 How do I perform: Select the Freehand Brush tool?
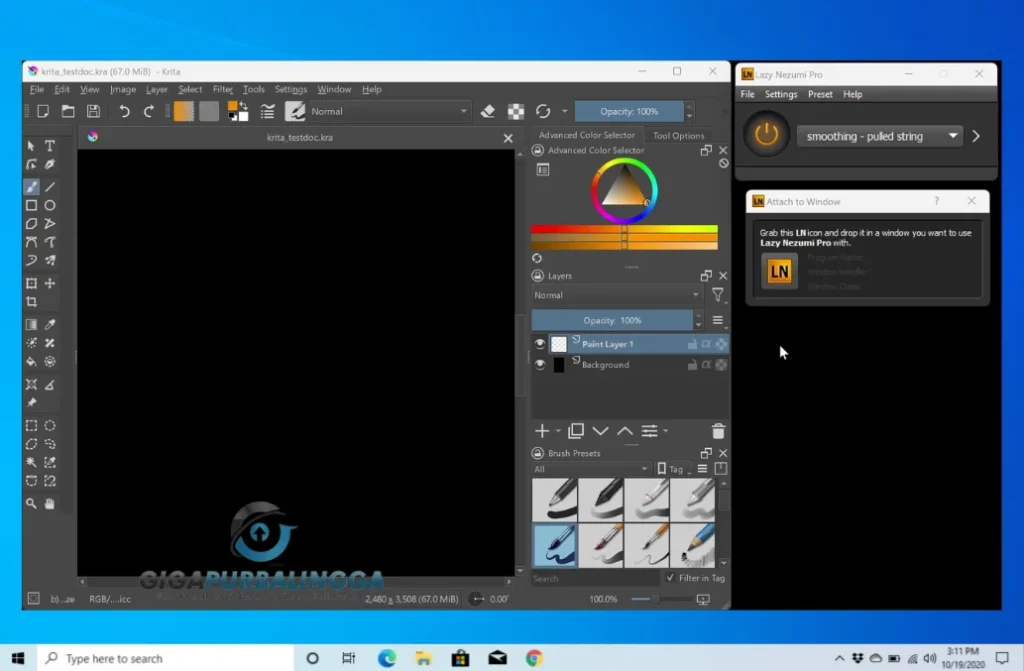point(32,187)
